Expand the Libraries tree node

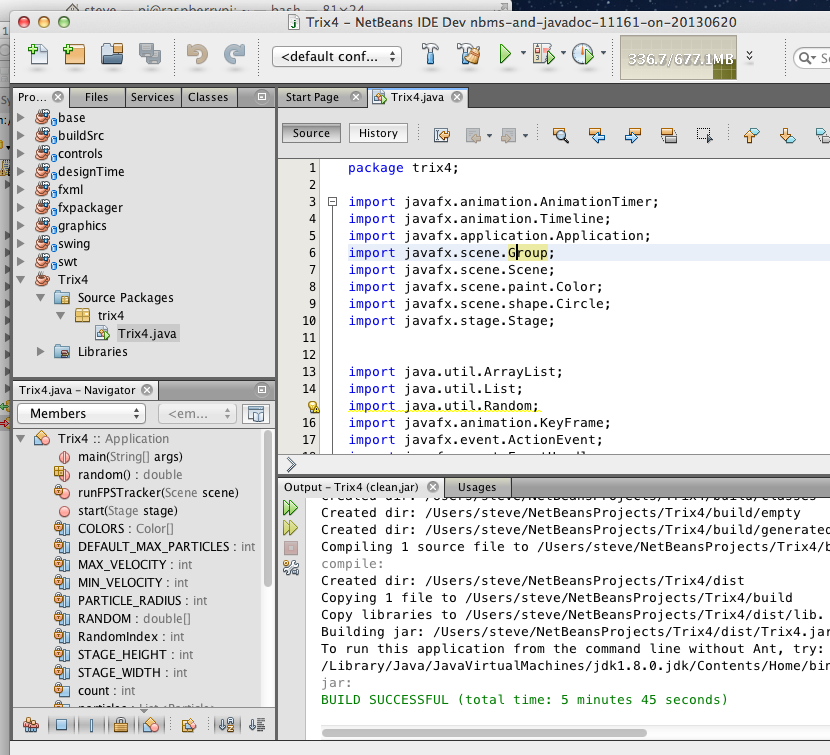tap(41, 351)
